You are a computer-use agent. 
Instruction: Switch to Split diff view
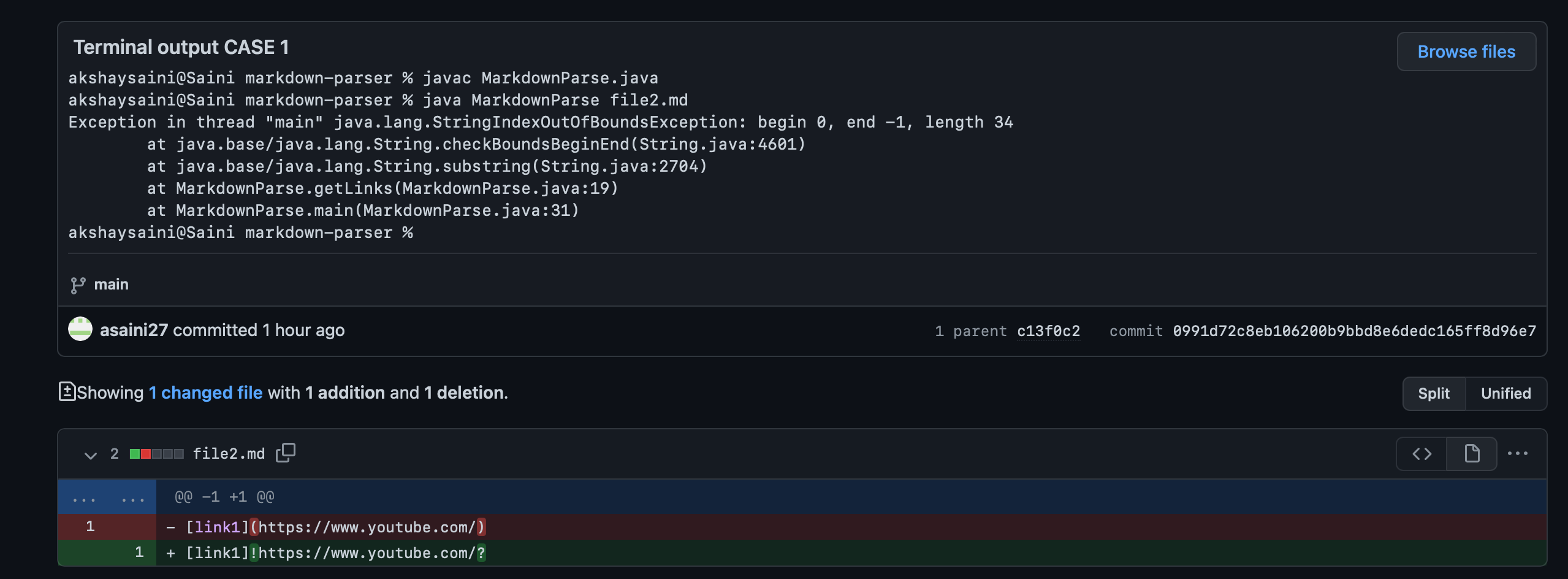(1433, 393)
